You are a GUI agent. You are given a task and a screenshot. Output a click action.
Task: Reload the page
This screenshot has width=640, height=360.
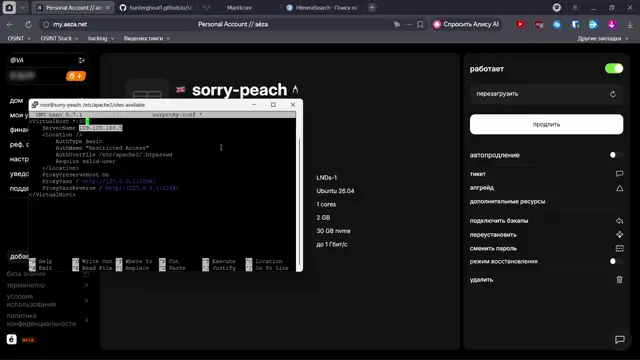tap(28, 24)
